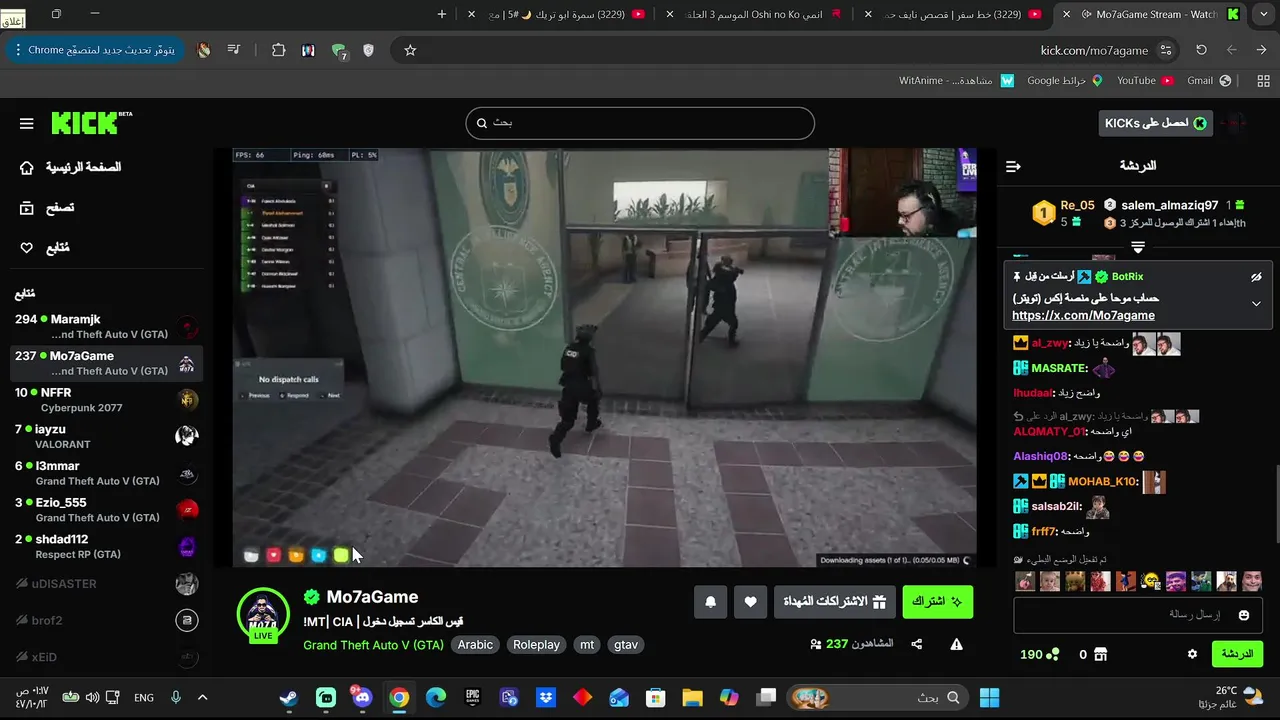Select the mt tag

pos(587,645)
